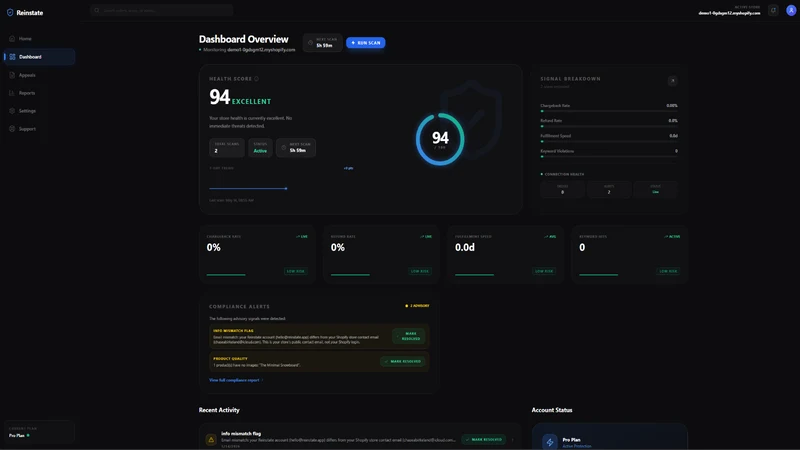Viewport: 800px width, 450px height.
Task: Click the Pro Plan lightning icon
Action: (549, 442)
